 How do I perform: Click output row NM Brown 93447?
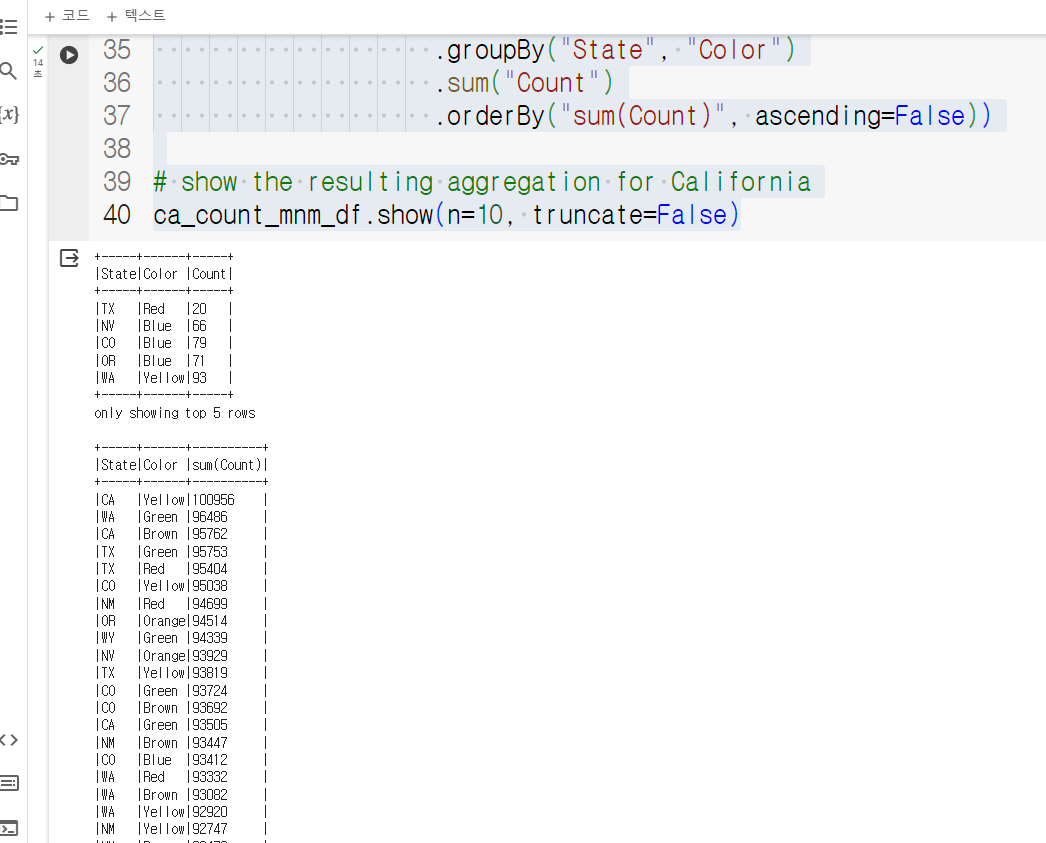point(181,742)
